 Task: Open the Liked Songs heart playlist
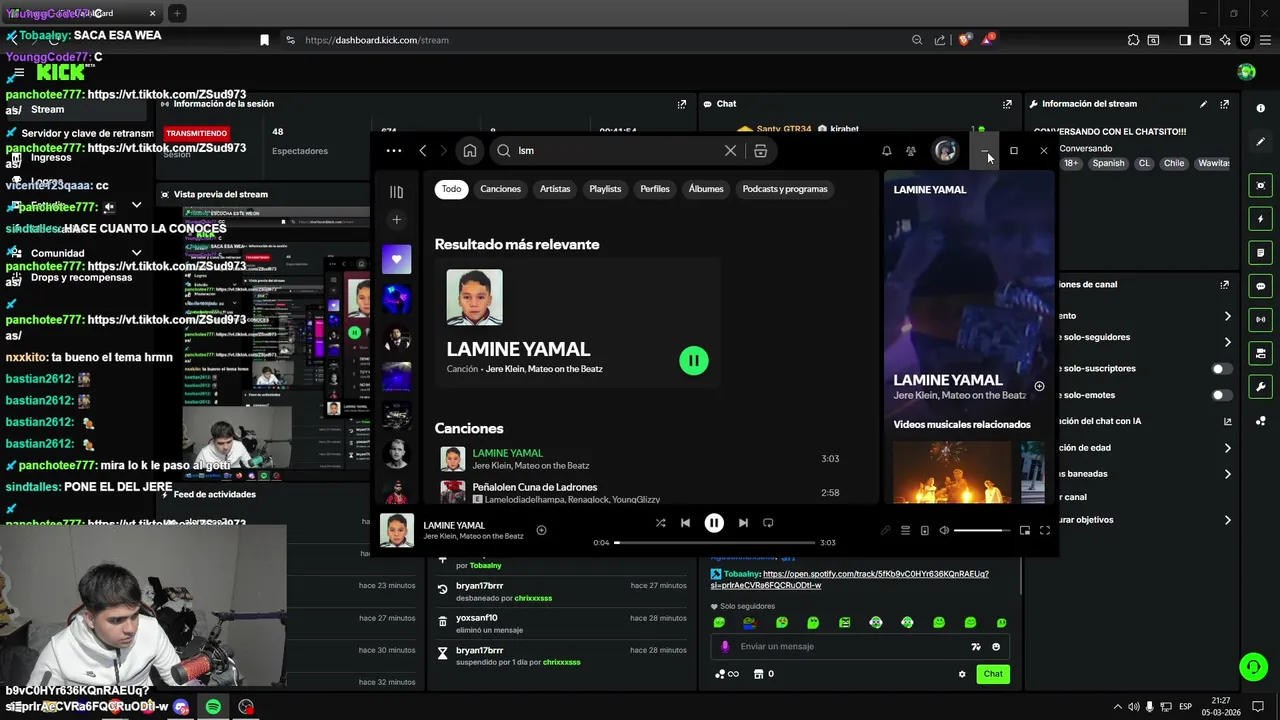pos(396,259)
